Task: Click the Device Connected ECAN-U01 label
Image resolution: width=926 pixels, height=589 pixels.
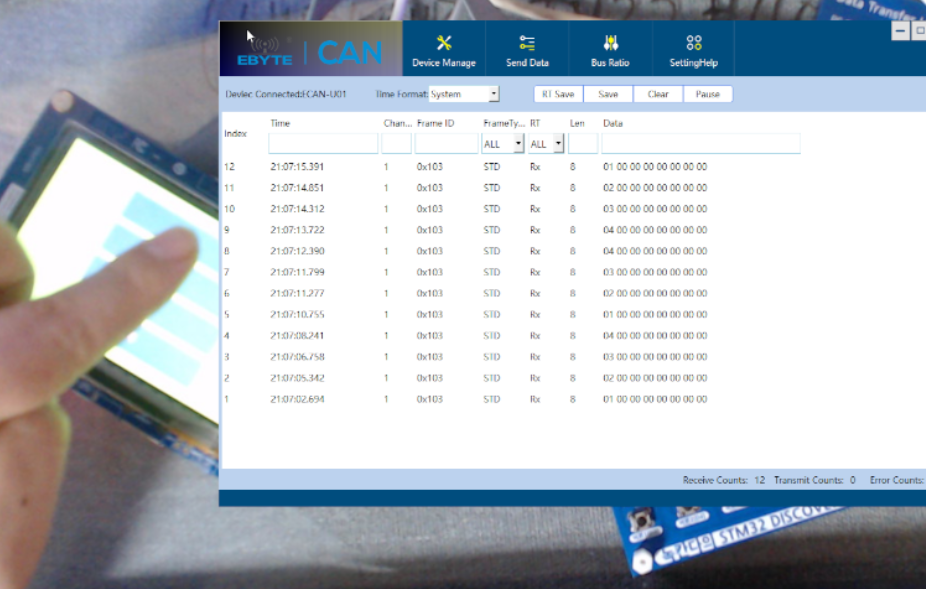Action: [x=286, y=94]
